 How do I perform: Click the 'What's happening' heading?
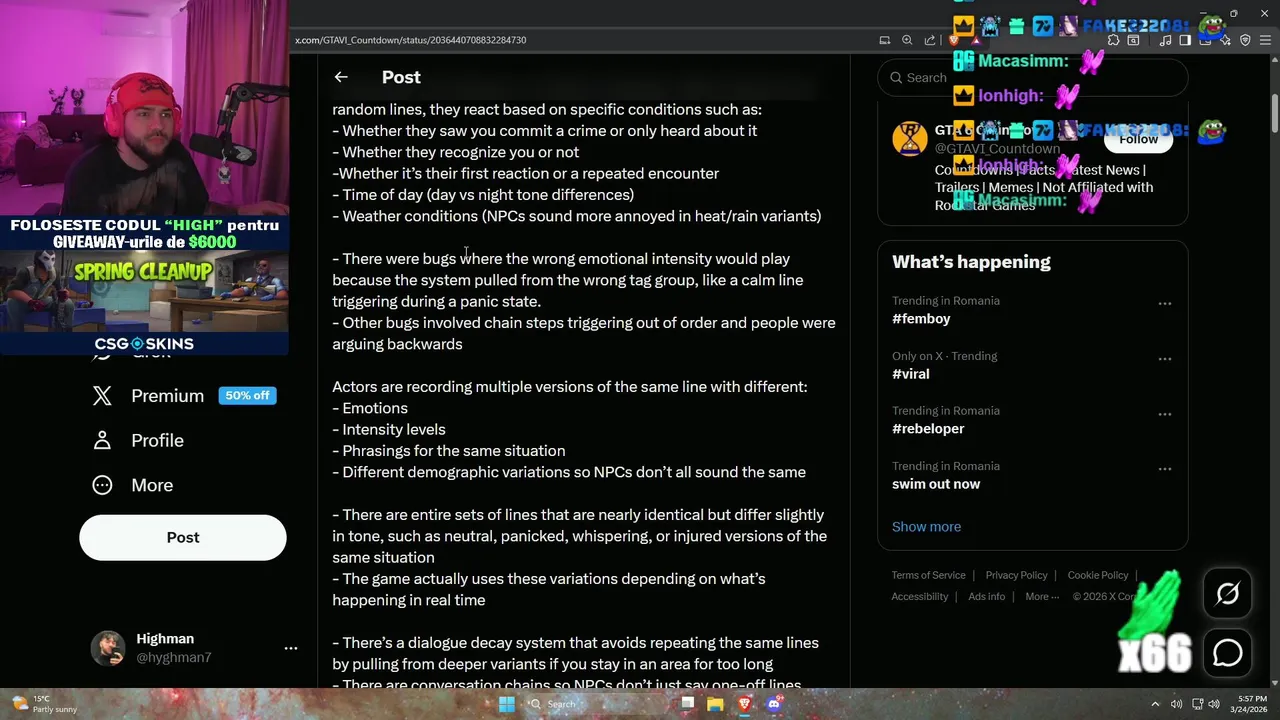click(971, 262)
